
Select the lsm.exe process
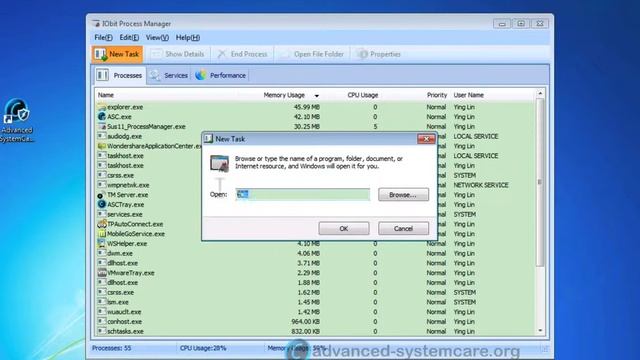[x=315, y=302]
